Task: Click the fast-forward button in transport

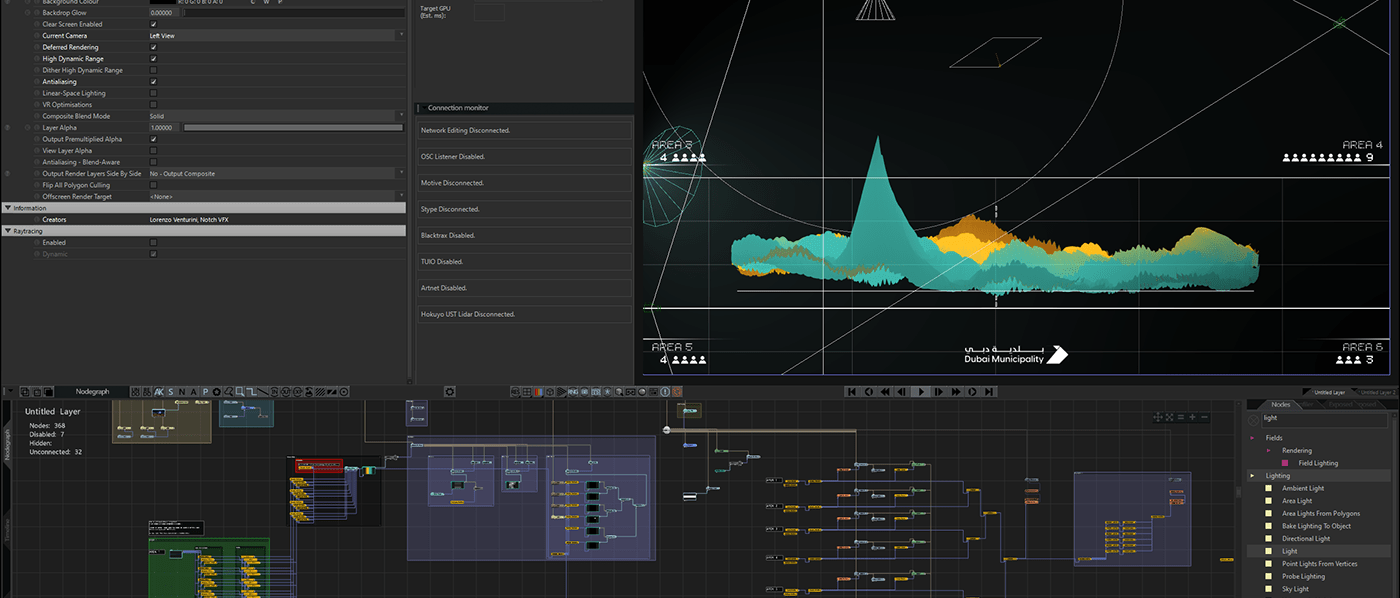Action: coord(956,391)
